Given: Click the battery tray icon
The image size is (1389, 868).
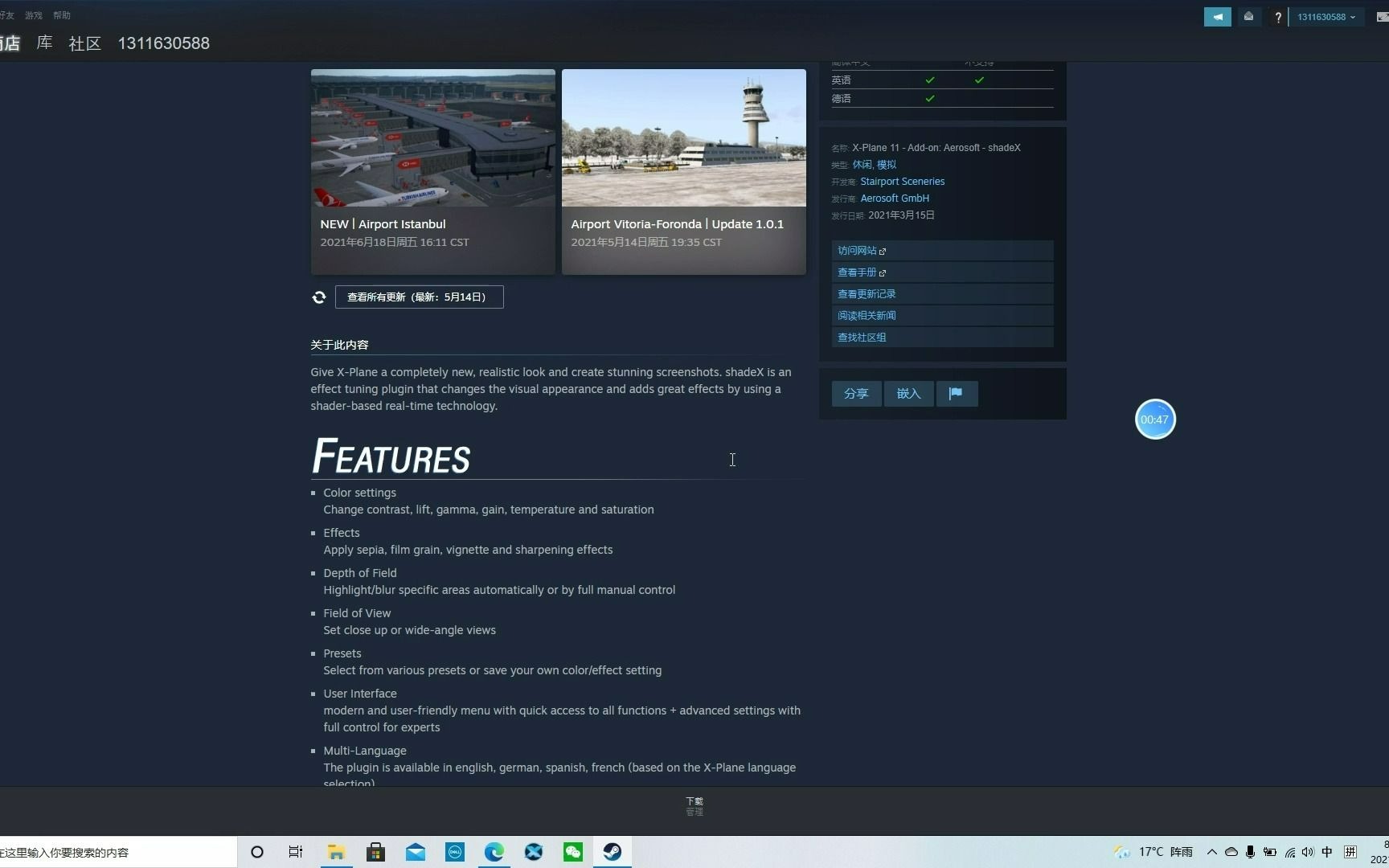Looking at the screenshot, I should click(1270, 852).
